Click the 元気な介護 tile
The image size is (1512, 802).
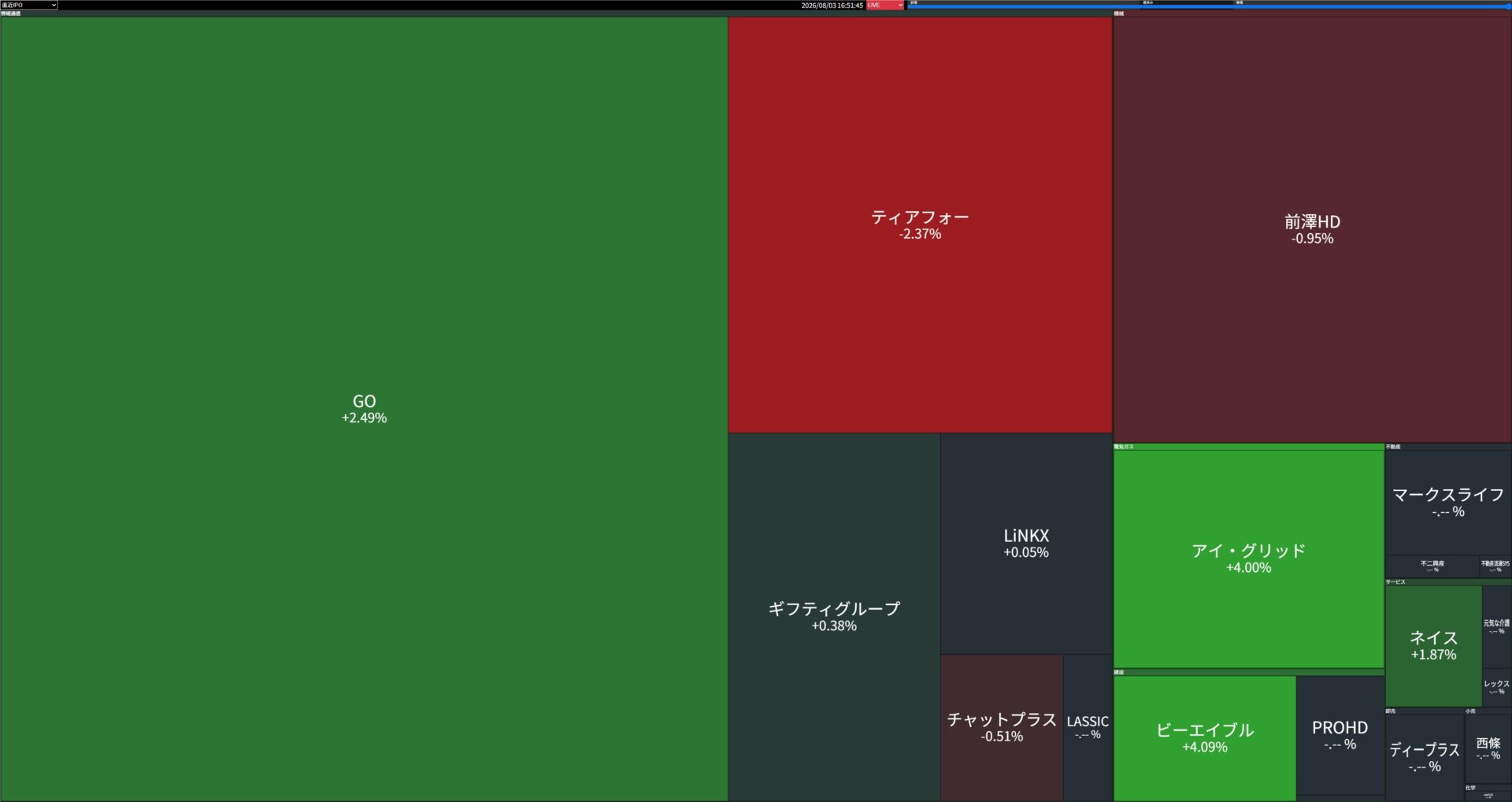point(1496,627)
